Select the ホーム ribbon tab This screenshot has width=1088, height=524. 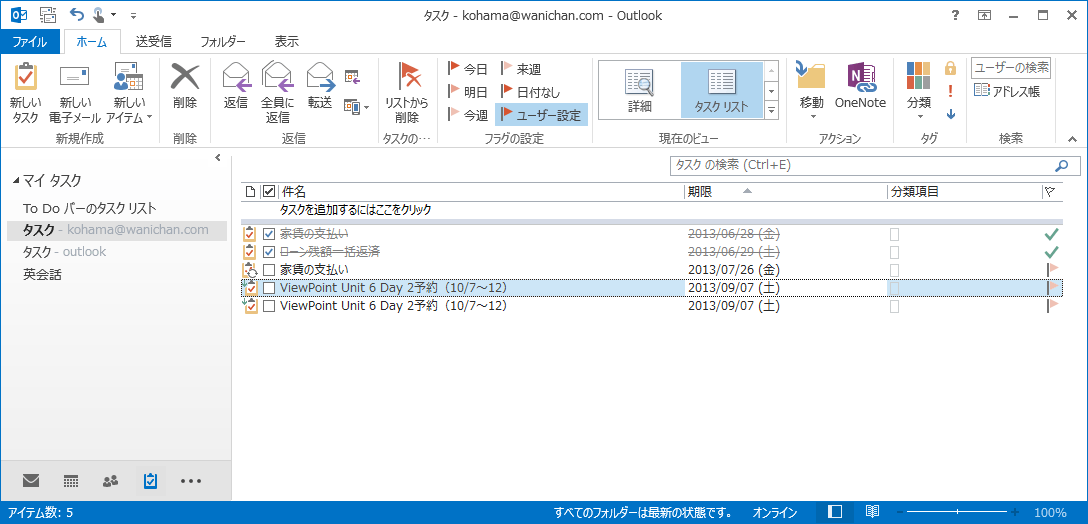[x=92, y=42]
